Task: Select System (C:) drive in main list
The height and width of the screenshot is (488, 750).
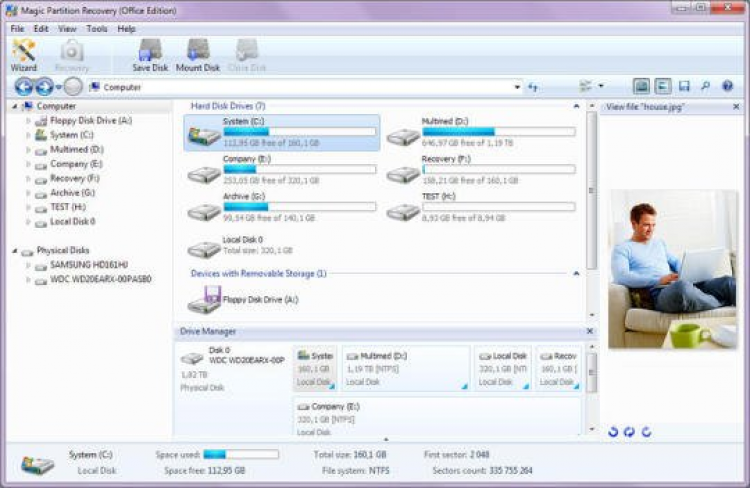Action: [x=282, y=133]
